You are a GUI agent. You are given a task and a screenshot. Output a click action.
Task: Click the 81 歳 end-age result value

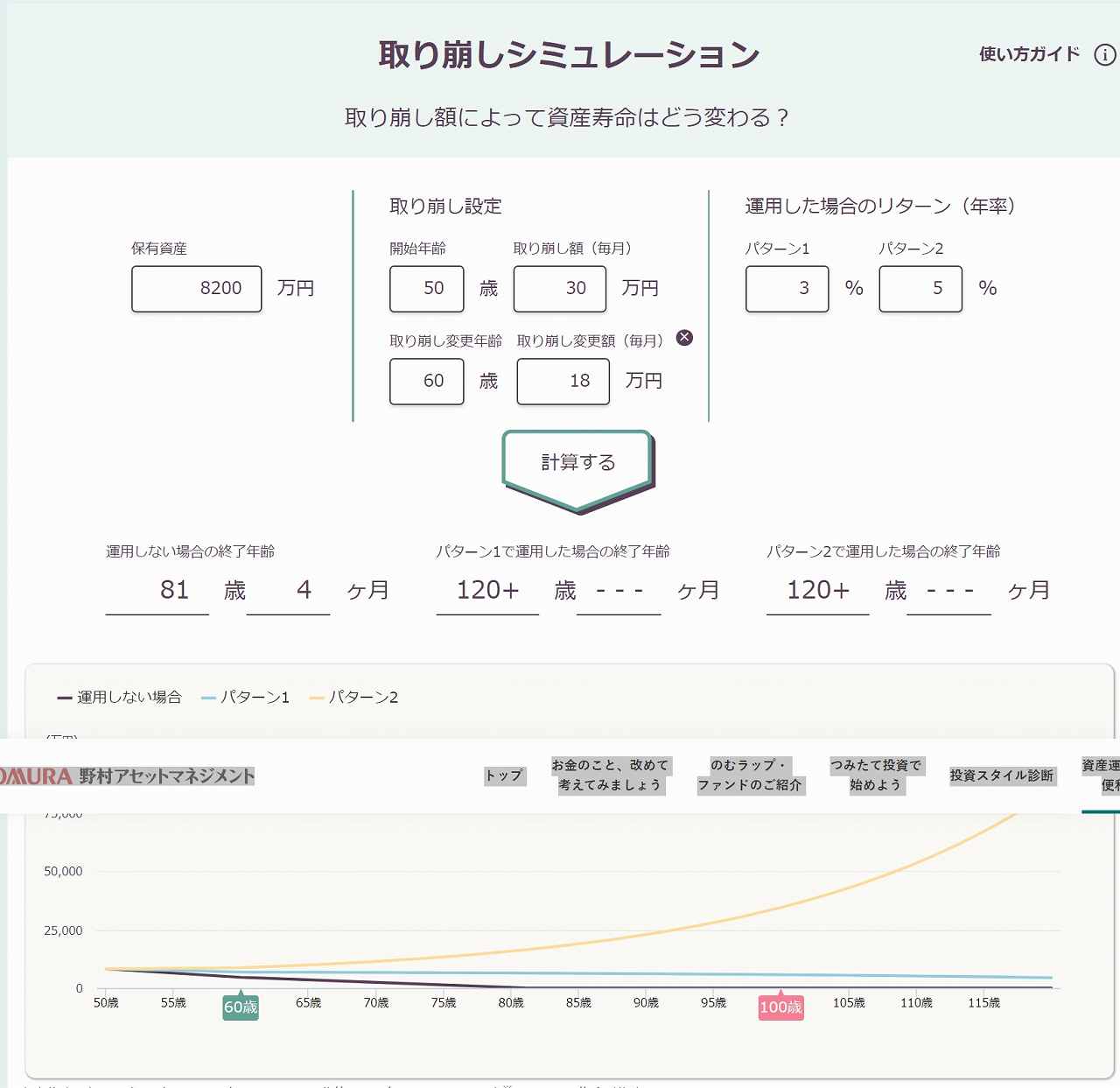[x=175, y=590]
